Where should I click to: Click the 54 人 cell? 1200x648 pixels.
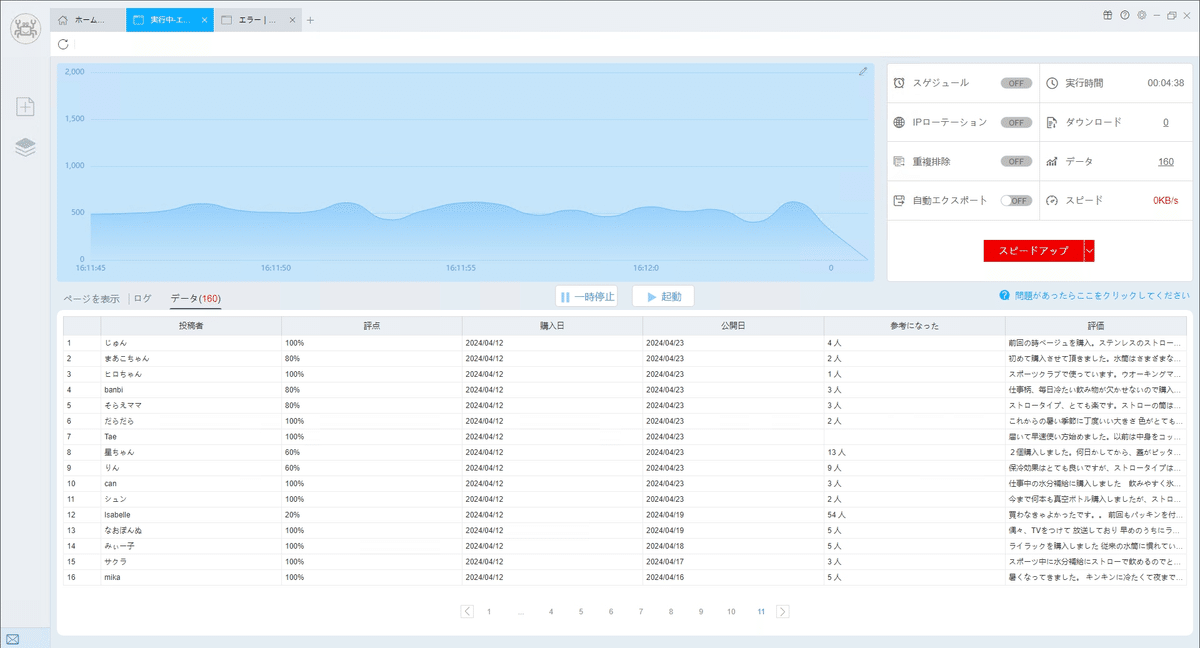tap(915, 514)
